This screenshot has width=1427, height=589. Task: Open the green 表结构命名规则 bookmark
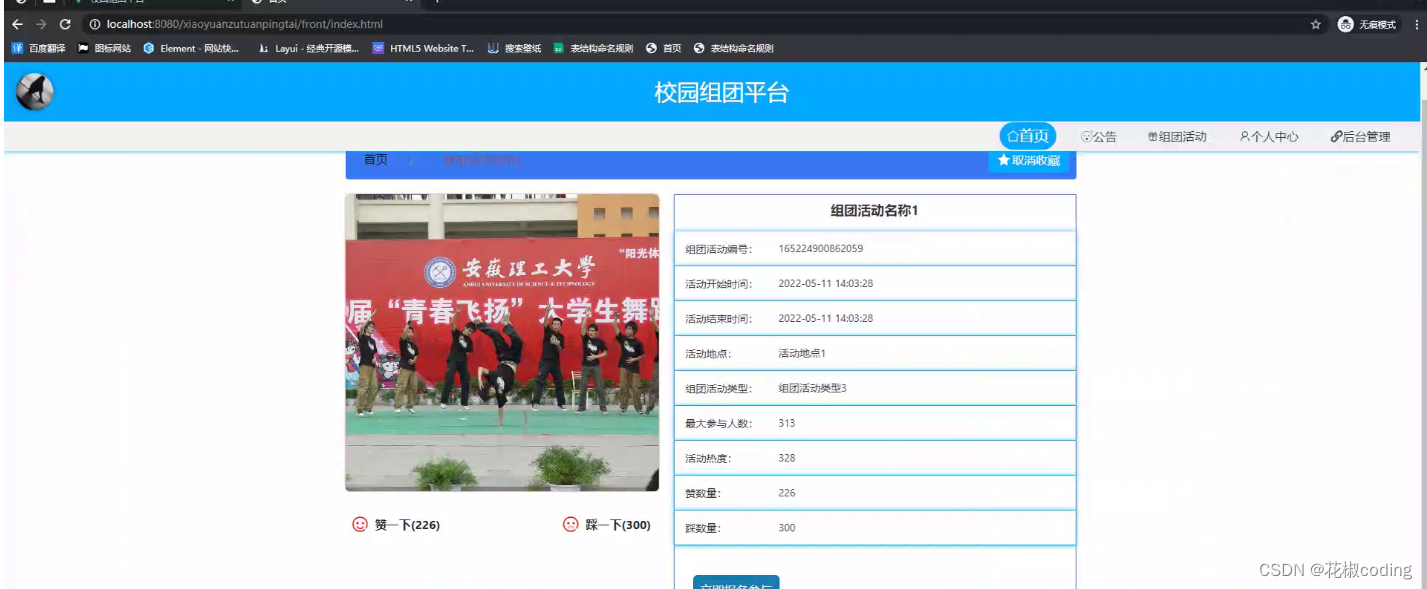(593, 48)
